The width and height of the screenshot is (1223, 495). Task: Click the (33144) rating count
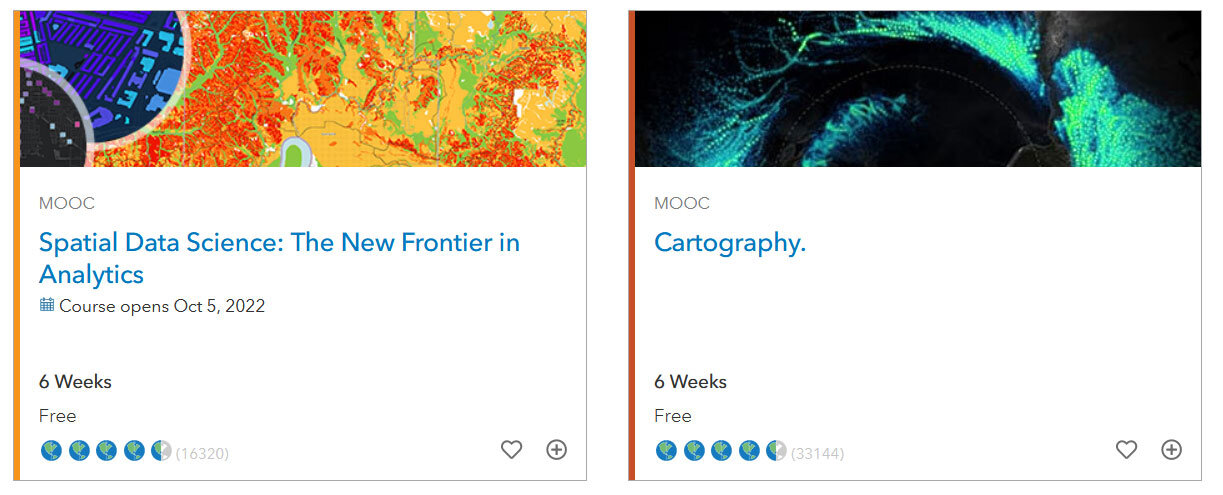tap(817, 454)
